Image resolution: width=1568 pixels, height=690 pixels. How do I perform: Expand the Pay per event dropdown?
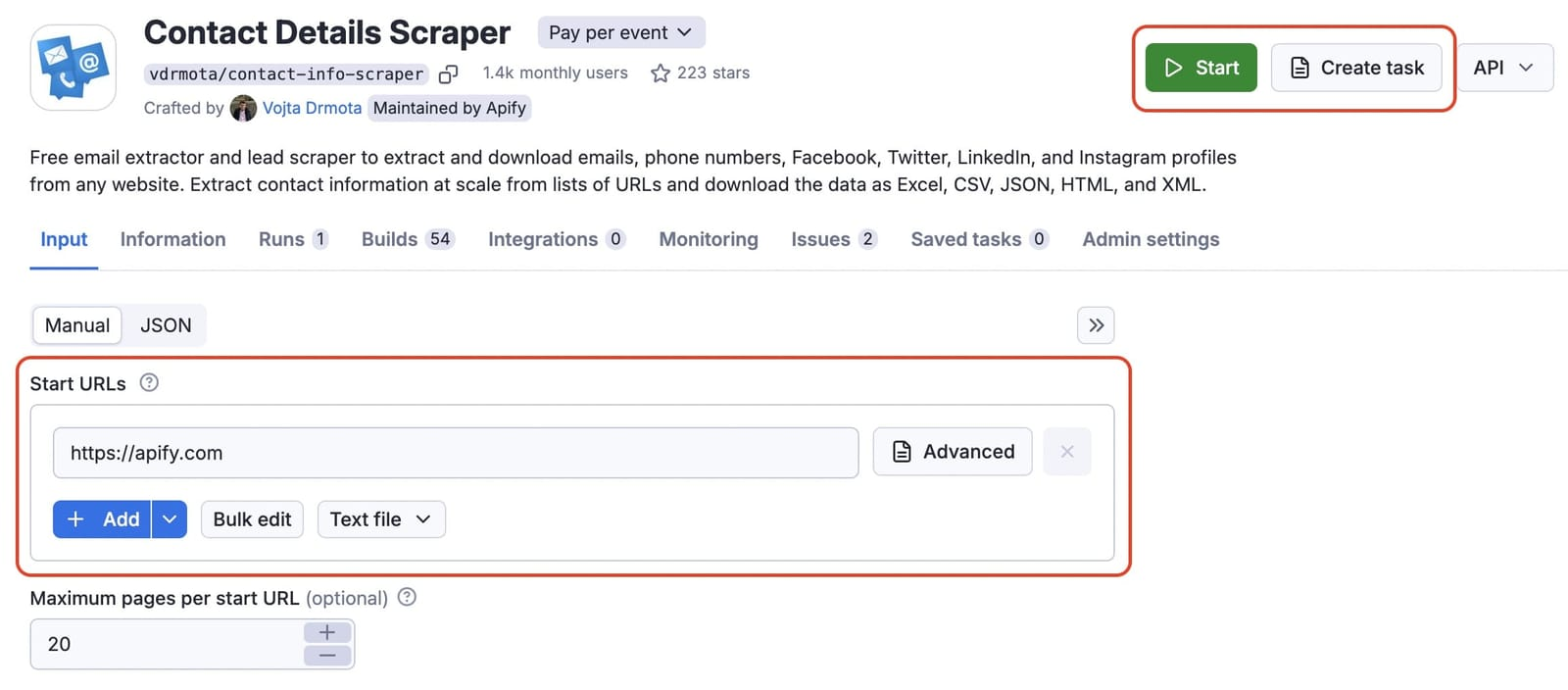coord(620,32)
